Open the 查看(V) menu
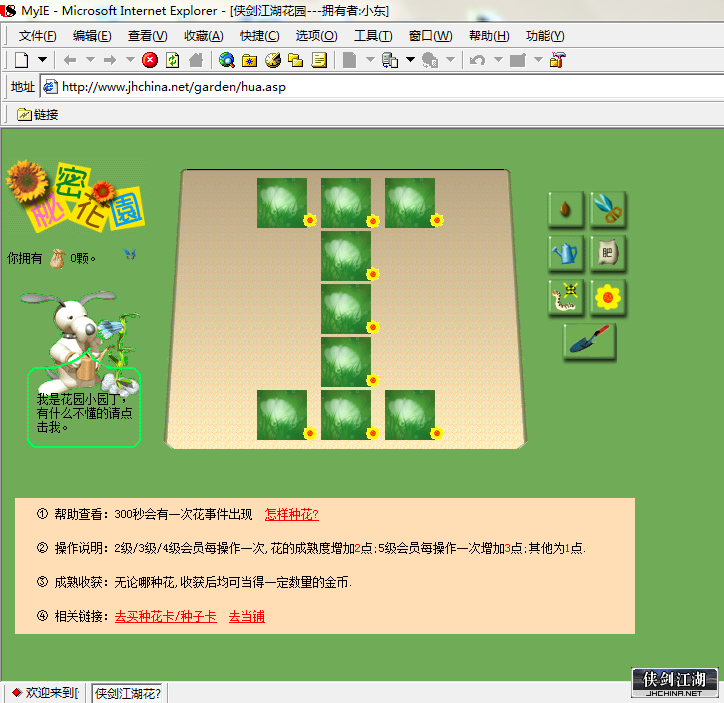Image resolution: width=724 pixels, height=703 pixels. click(147, 36)
